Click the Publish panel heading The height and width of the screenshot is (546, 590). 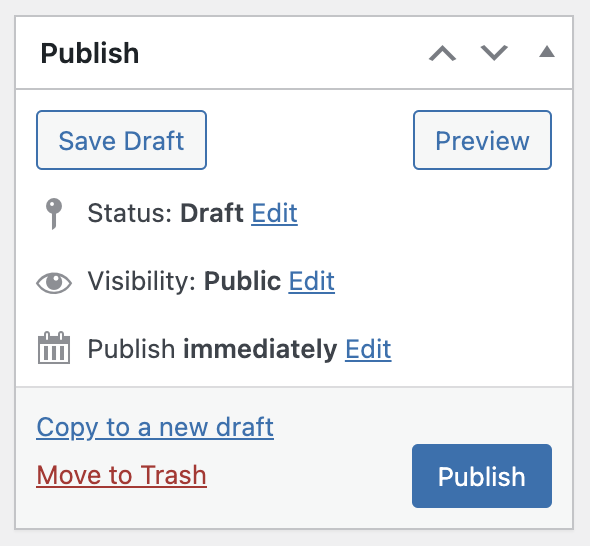[90, 53]
